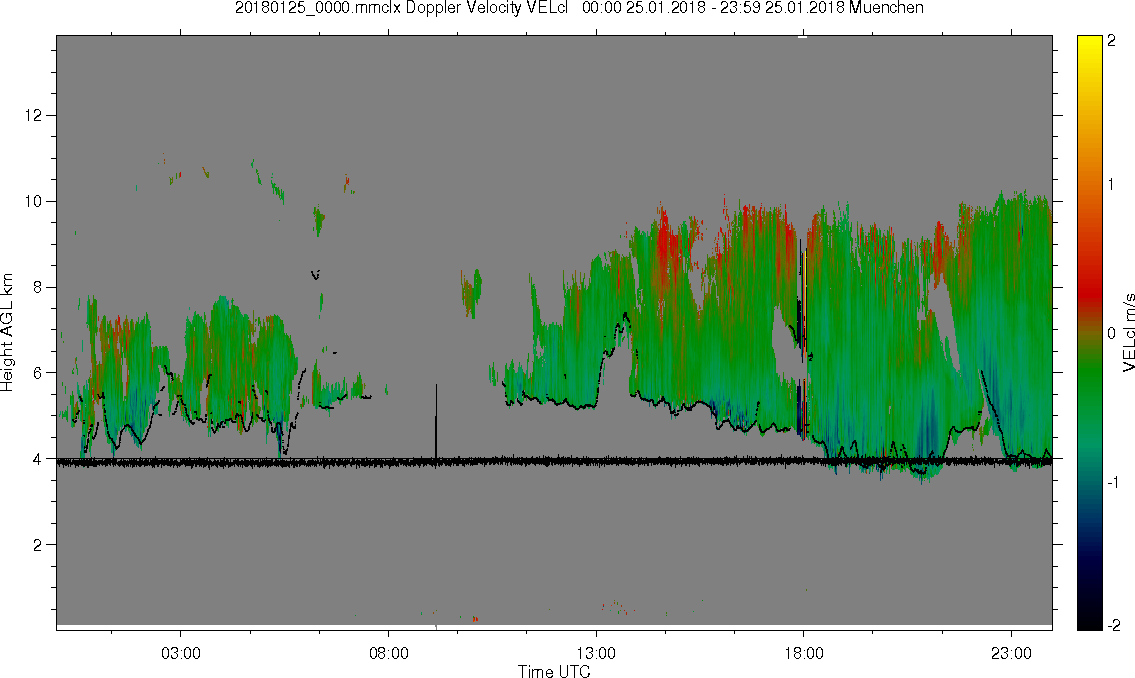Click the 13:00 time tick label
The image size is (1135, 678).
596,653
